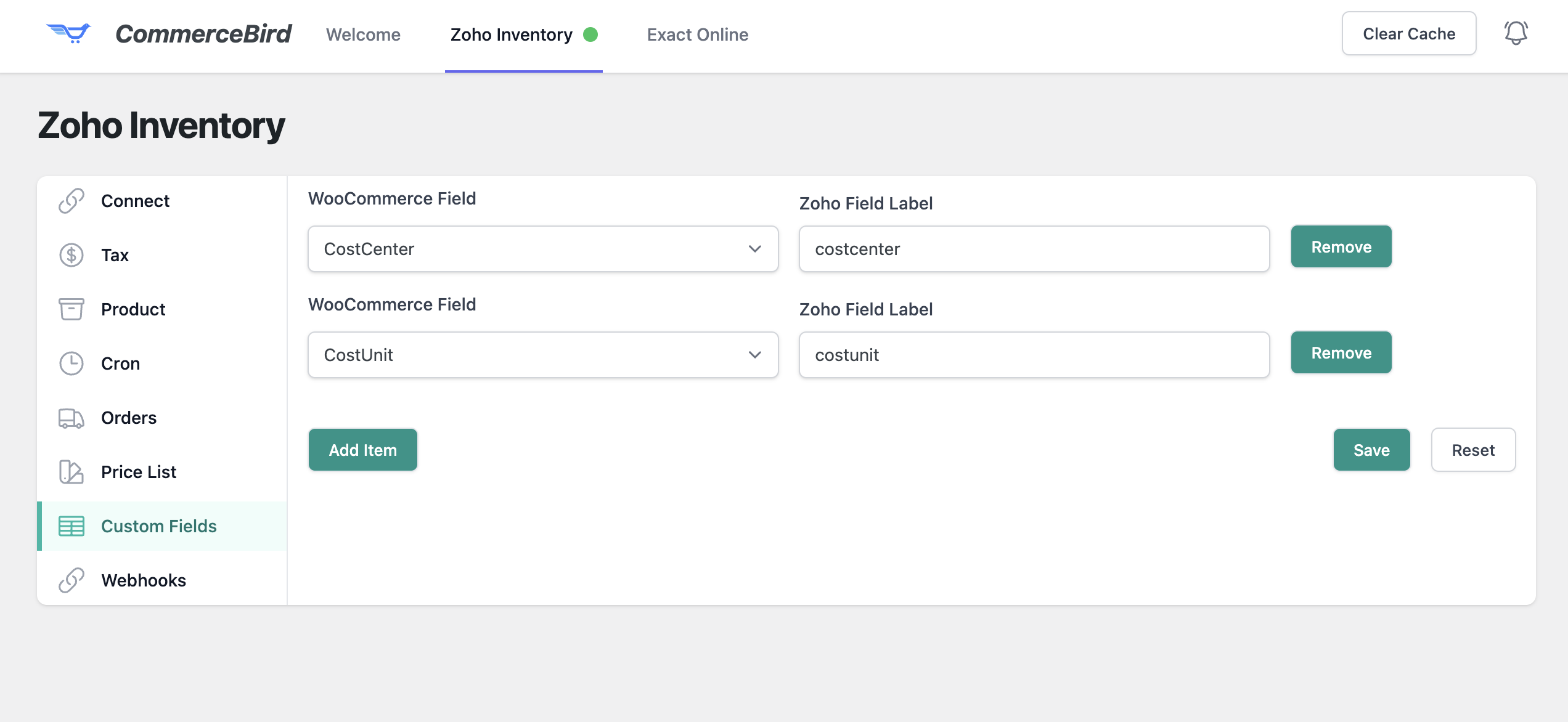Click the Price List swatch icon
This screenshot has width=1568, height=722.
71,472
